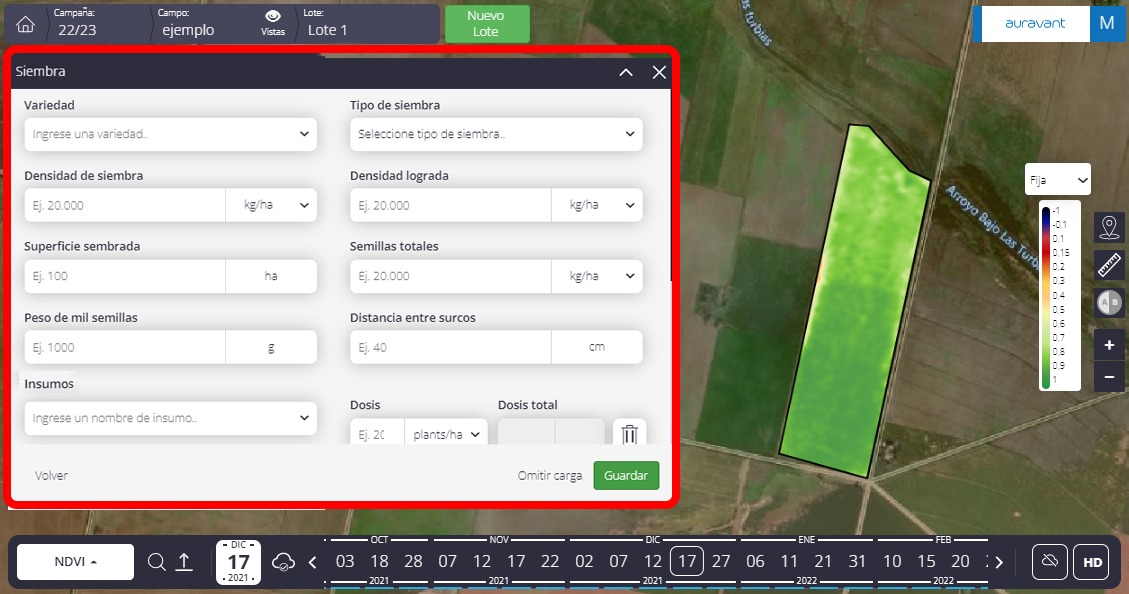Select the ruler measurement tool
This screenshot has width=1129, height=594.
pos(1110,265)
